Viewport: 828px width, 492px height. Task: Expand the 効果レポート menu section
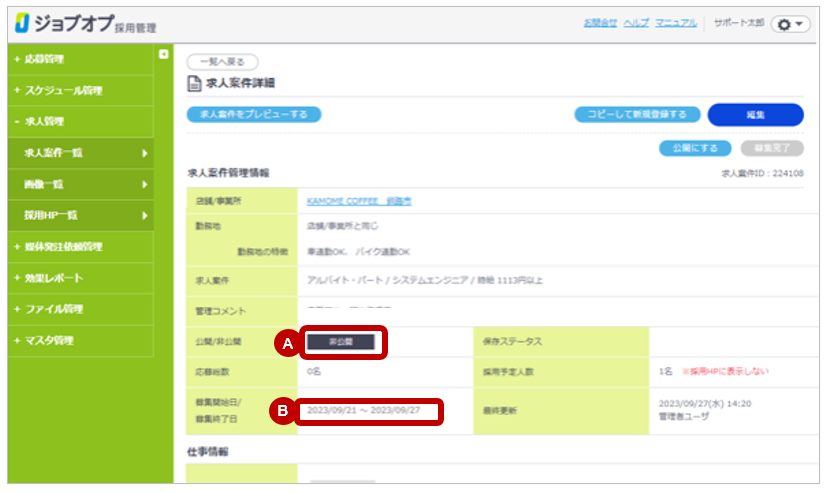(81, 278)
